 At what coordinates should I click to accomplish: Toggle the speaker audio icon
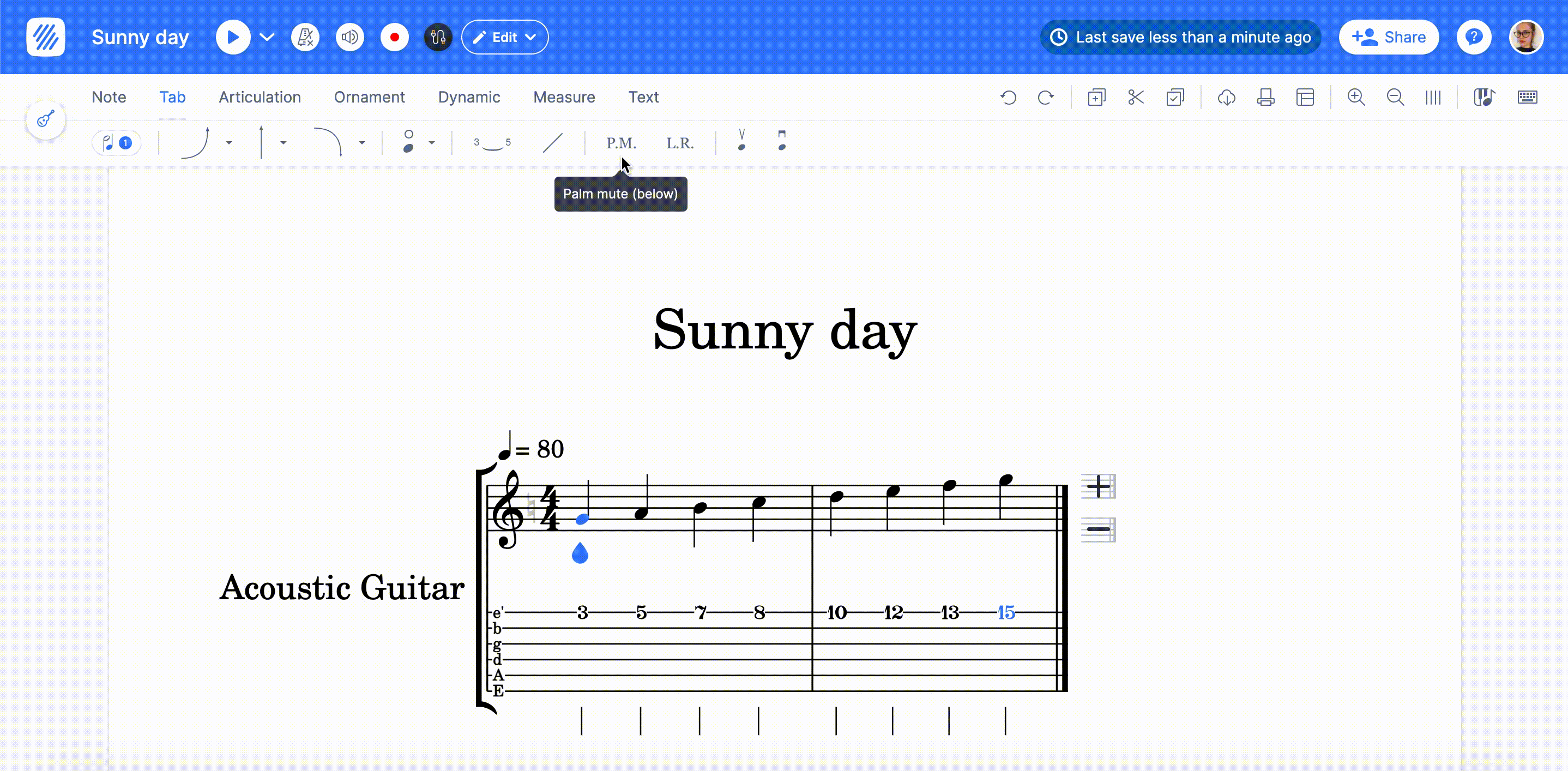click(350, 37)
